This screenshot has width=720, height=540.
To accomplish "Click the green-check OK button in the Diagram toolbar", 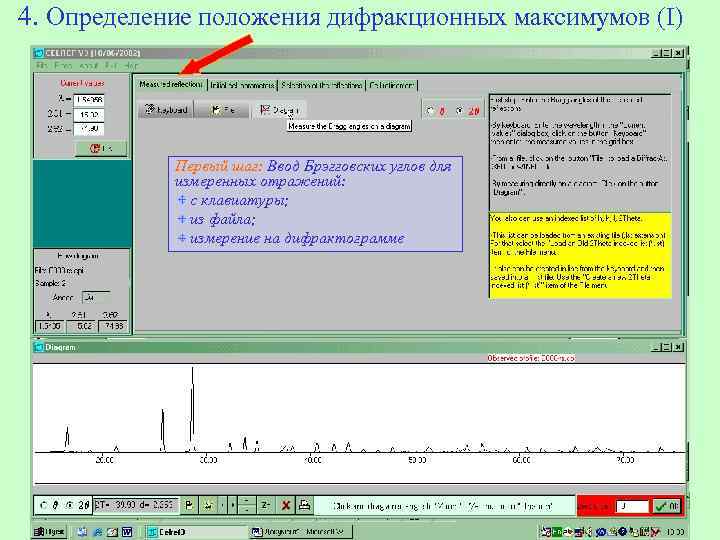I will pos(667,506).
